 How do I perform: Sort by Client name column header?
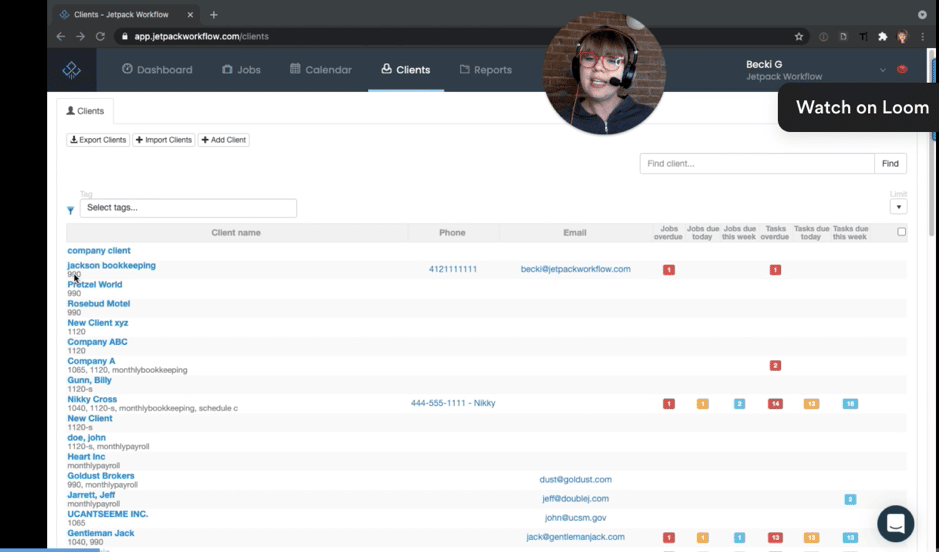click(x=236, y=233)
